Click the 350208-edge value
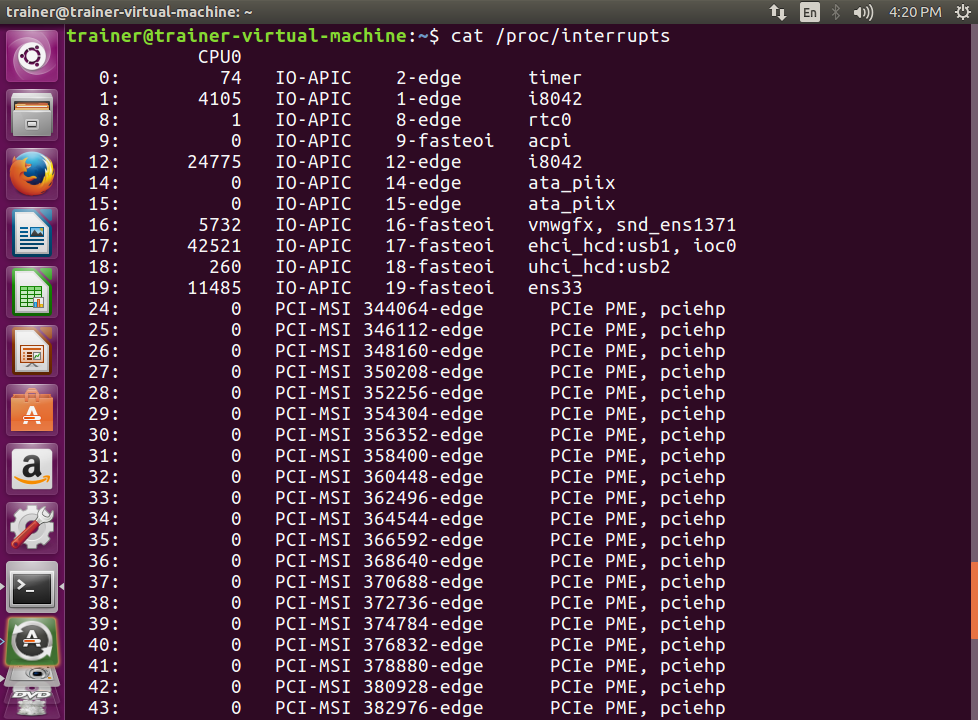 click(x=423, y=372)
